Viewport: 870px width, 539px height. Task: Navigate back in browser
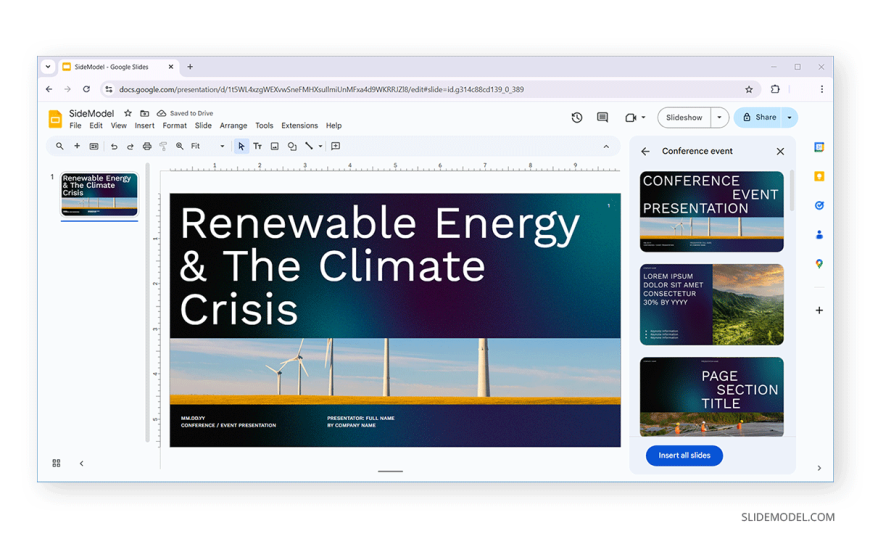[x=49, y=89]
